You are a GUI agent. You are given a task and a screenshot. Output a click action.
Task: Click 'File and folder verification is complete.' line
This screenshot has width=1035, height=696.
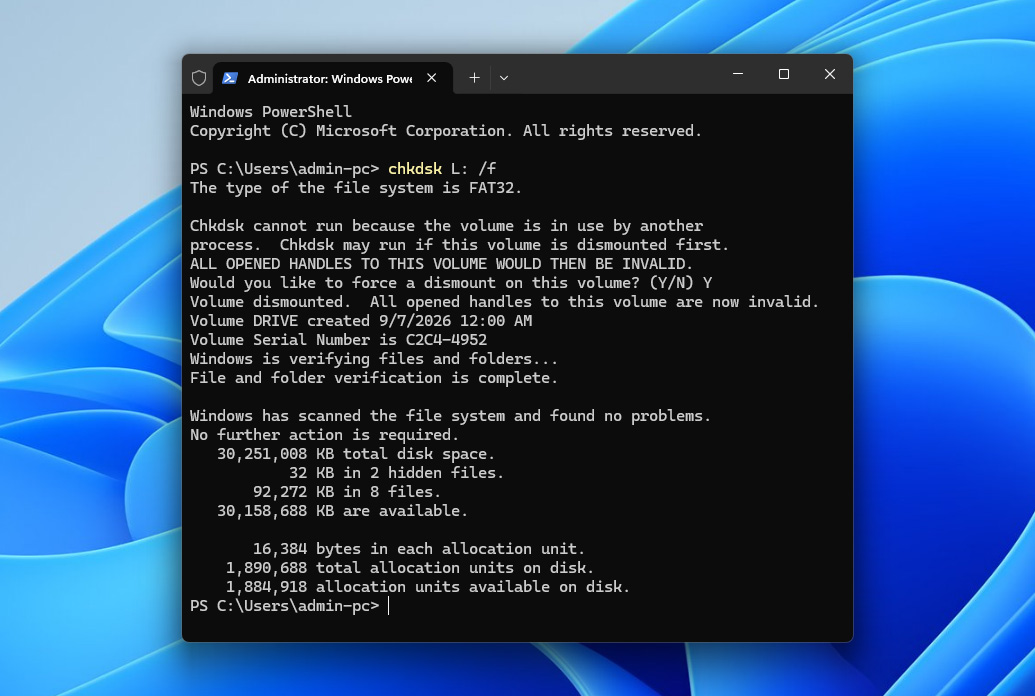click(374, 378)
